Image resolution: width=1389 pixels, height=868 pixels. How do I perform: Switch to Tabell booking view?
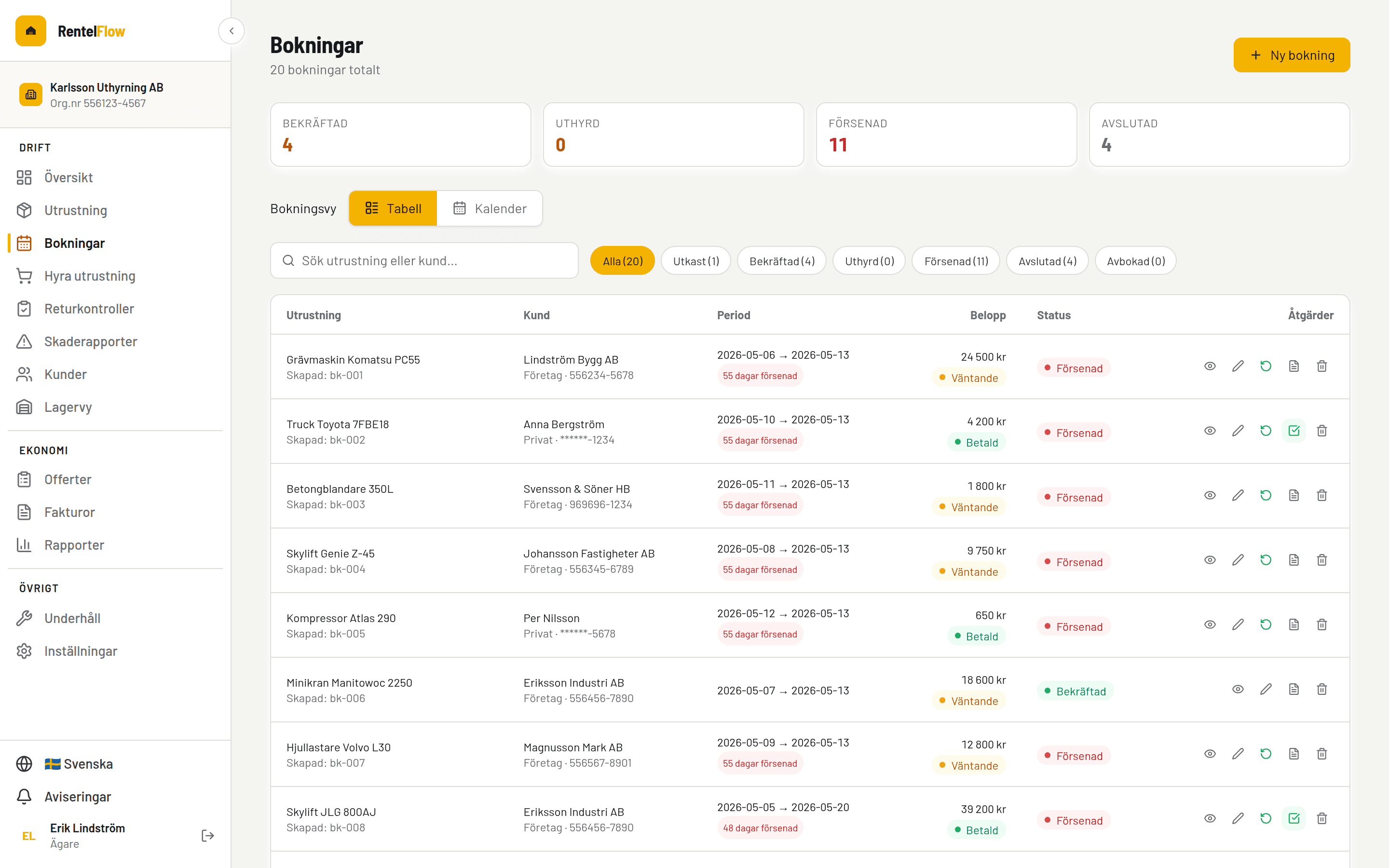[393, 208]
